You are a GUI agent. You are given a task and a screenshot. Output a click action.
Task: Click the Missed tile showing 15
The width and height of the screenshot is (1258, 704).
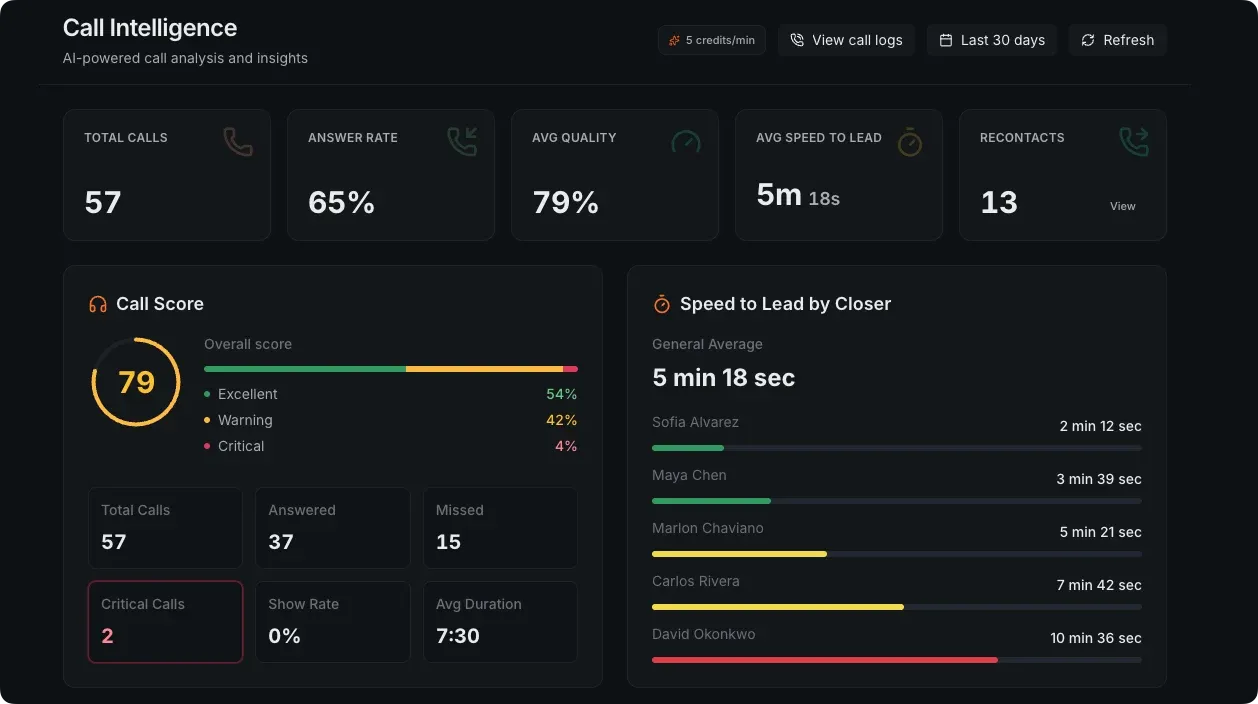point(500,528)
